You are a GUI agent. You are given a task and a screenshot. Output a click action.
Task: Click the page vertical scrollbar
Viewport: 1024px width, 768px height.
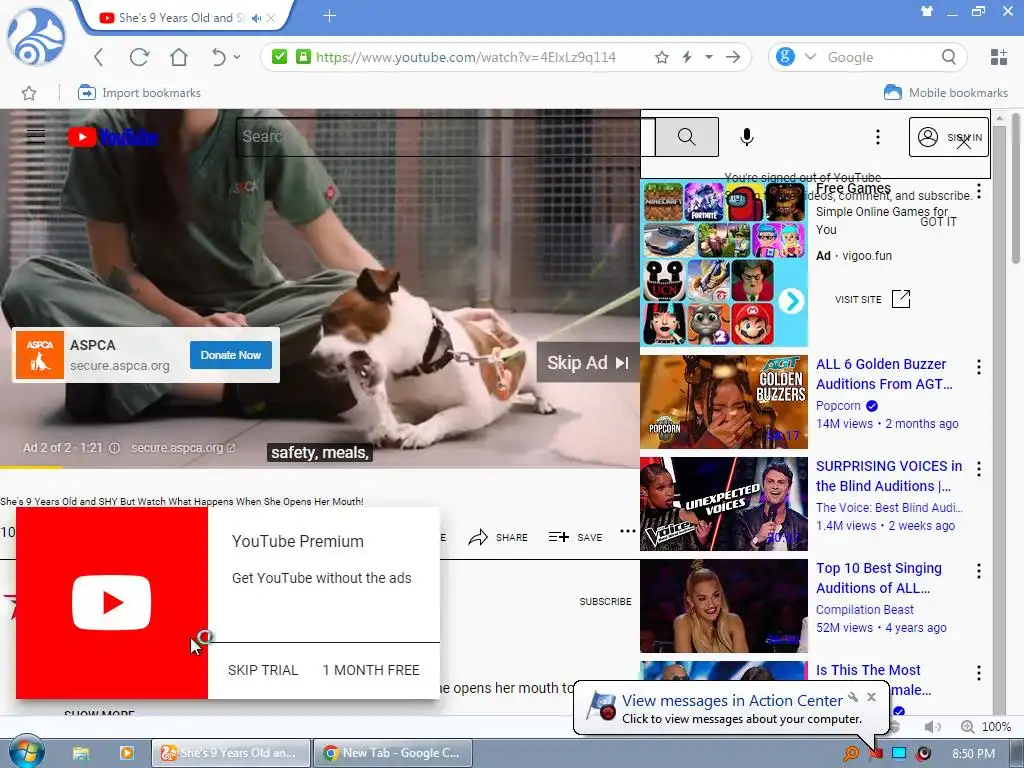(1016, 189)
